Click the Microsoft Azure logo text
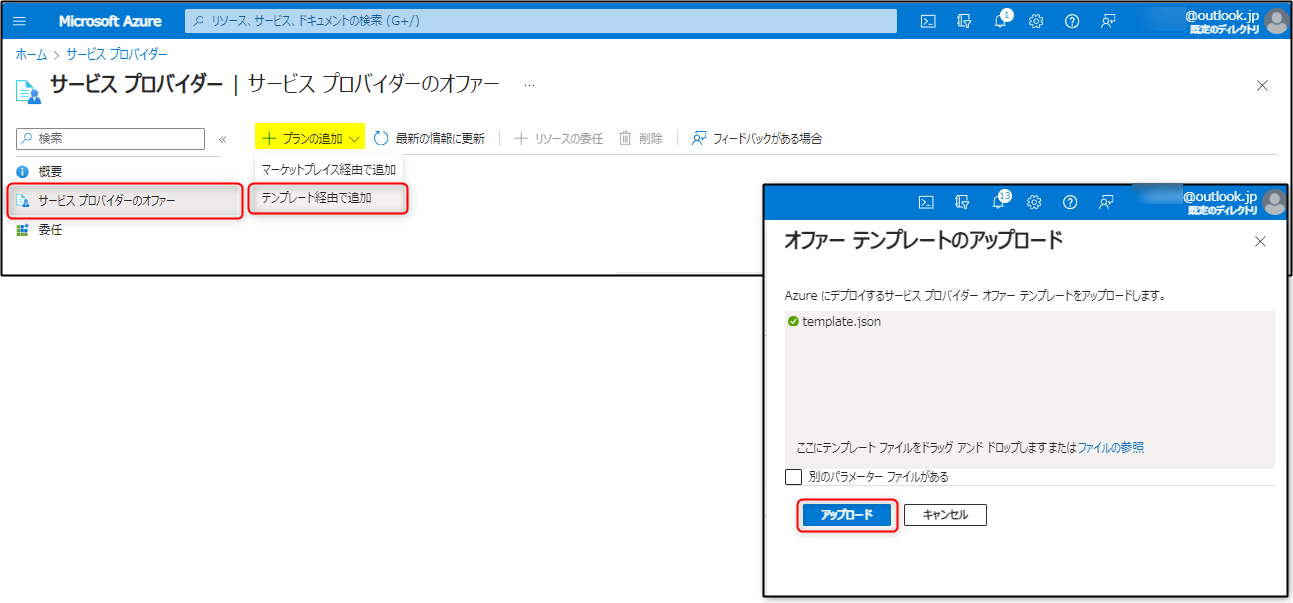 110,21
